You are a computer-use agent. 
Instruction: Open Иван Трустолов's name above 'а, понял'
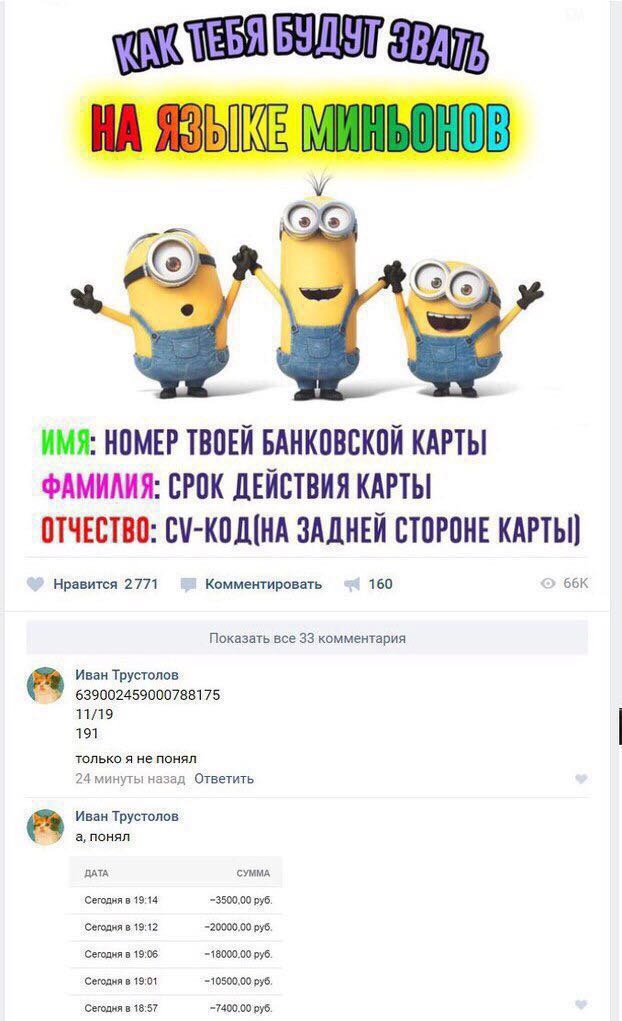click(127, 816)
